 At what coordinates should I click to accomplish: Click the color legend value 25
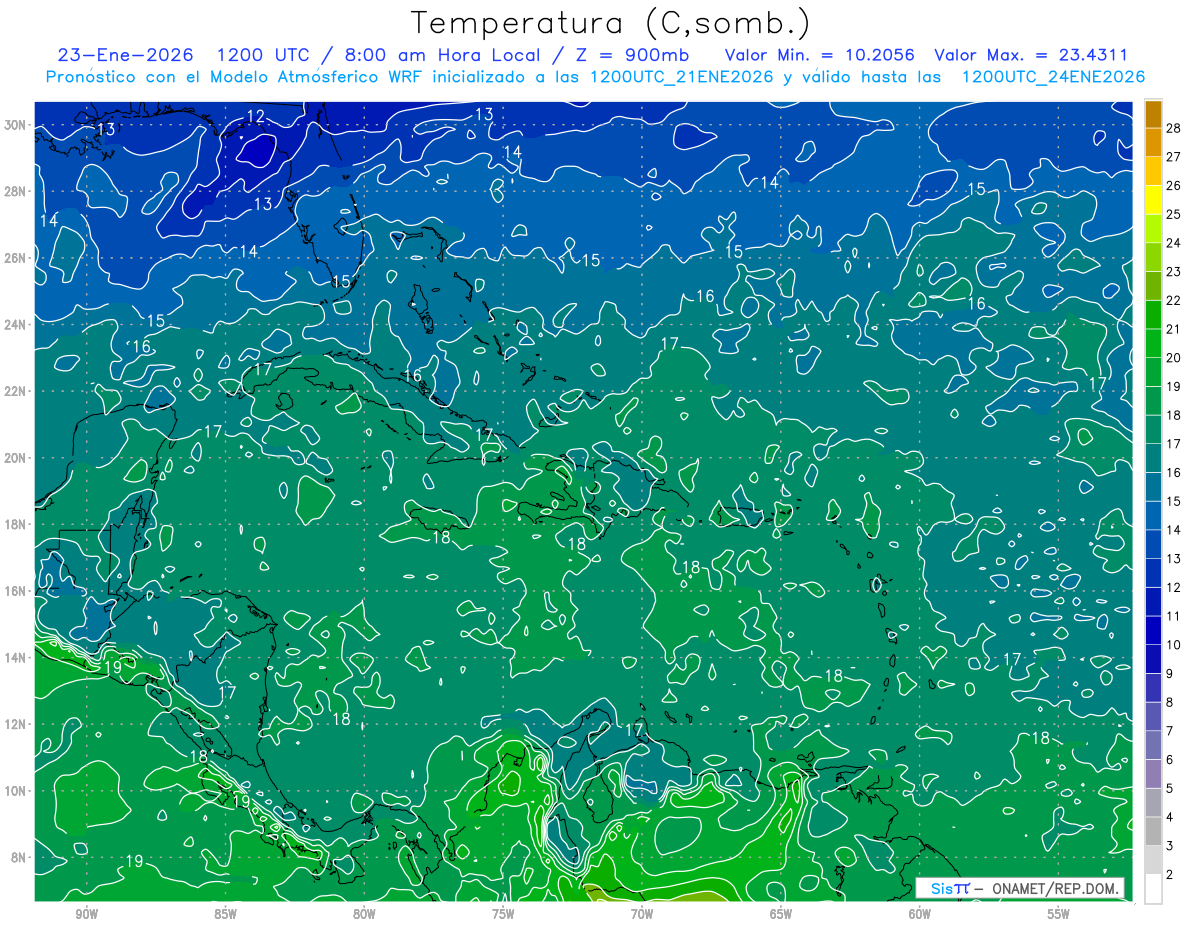click(x=1174, y=214)
